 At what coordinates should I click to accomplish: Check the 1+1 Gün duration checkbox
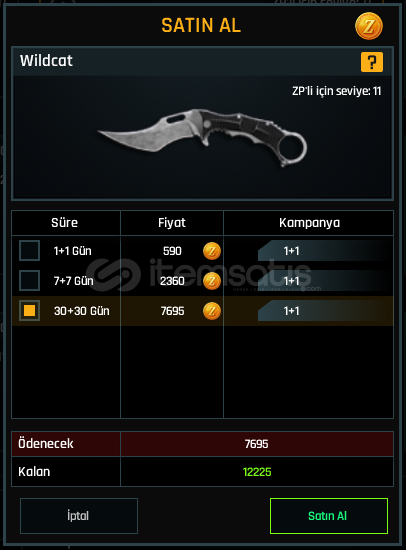29,250
